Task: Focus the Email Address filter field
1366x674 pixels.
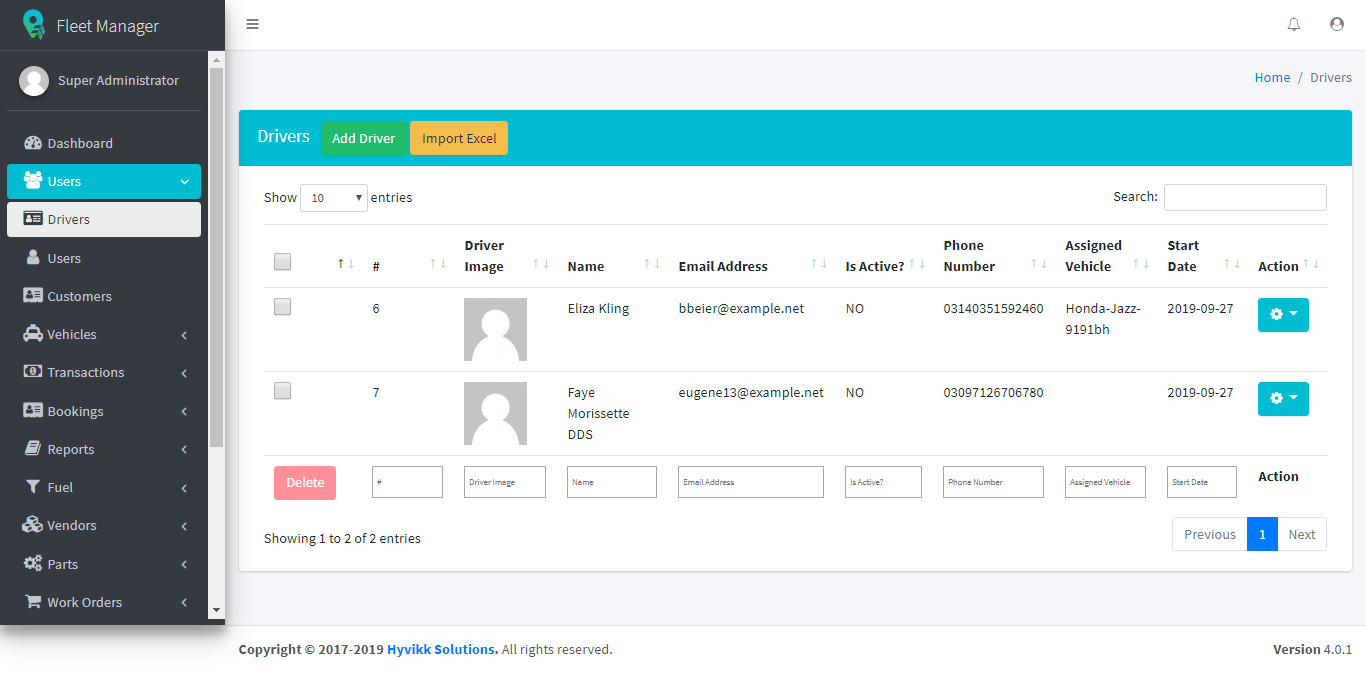Action: [751, 482]
